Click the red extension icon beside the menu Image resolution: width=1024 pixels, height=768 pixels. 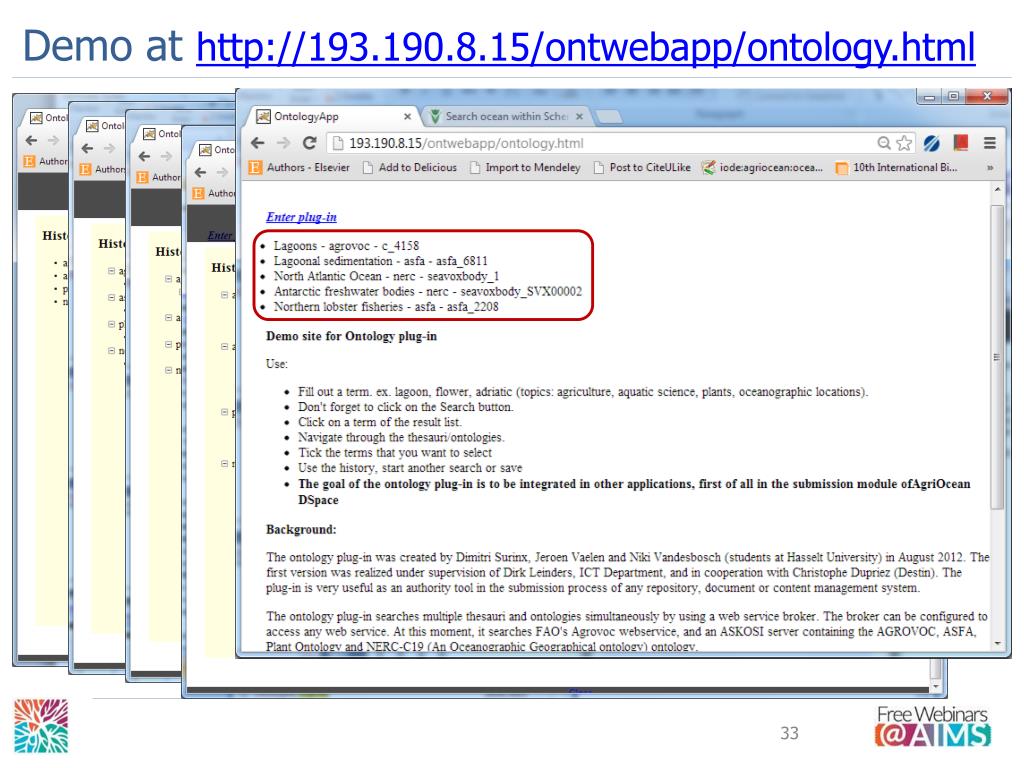tap(961, 142)
